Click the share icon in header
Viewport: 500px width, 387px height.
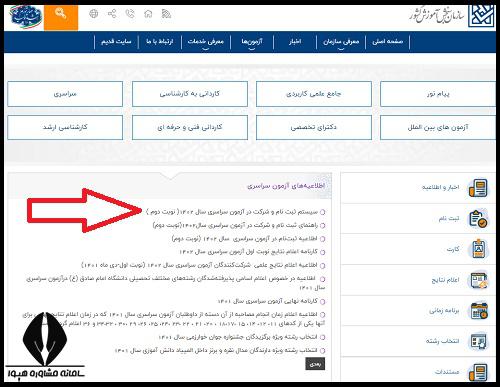[x=112, y=14]
